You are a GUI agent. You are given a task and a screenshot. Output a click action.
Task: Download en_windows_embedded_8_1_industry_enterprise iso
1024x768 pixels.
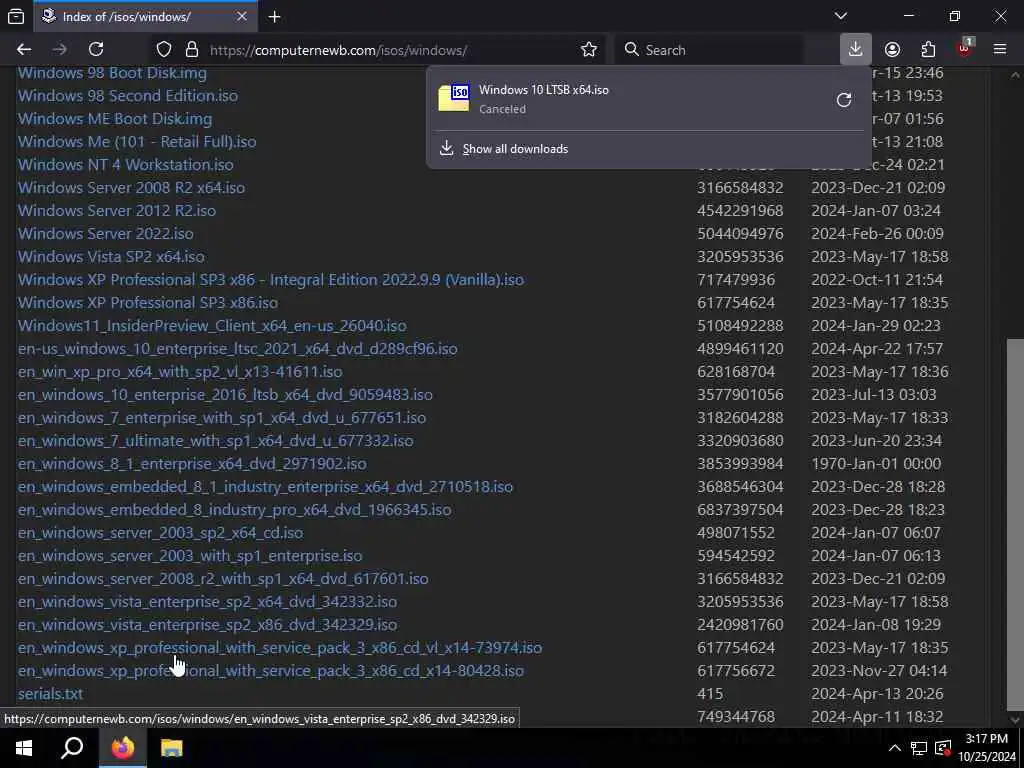(266, 487)
